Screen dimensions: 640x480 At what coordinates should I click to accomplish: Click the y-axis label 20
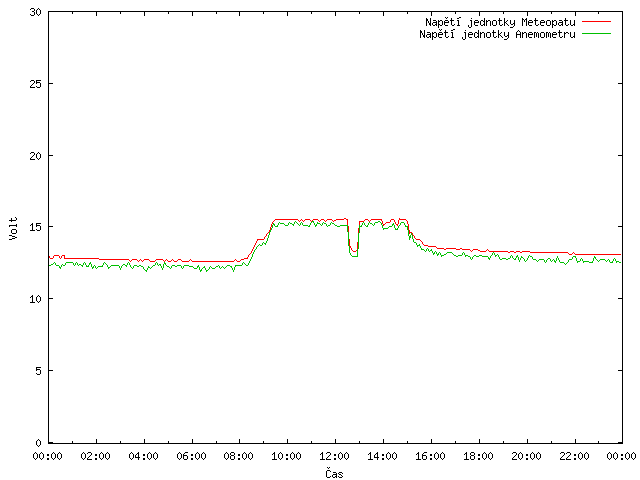36,156
